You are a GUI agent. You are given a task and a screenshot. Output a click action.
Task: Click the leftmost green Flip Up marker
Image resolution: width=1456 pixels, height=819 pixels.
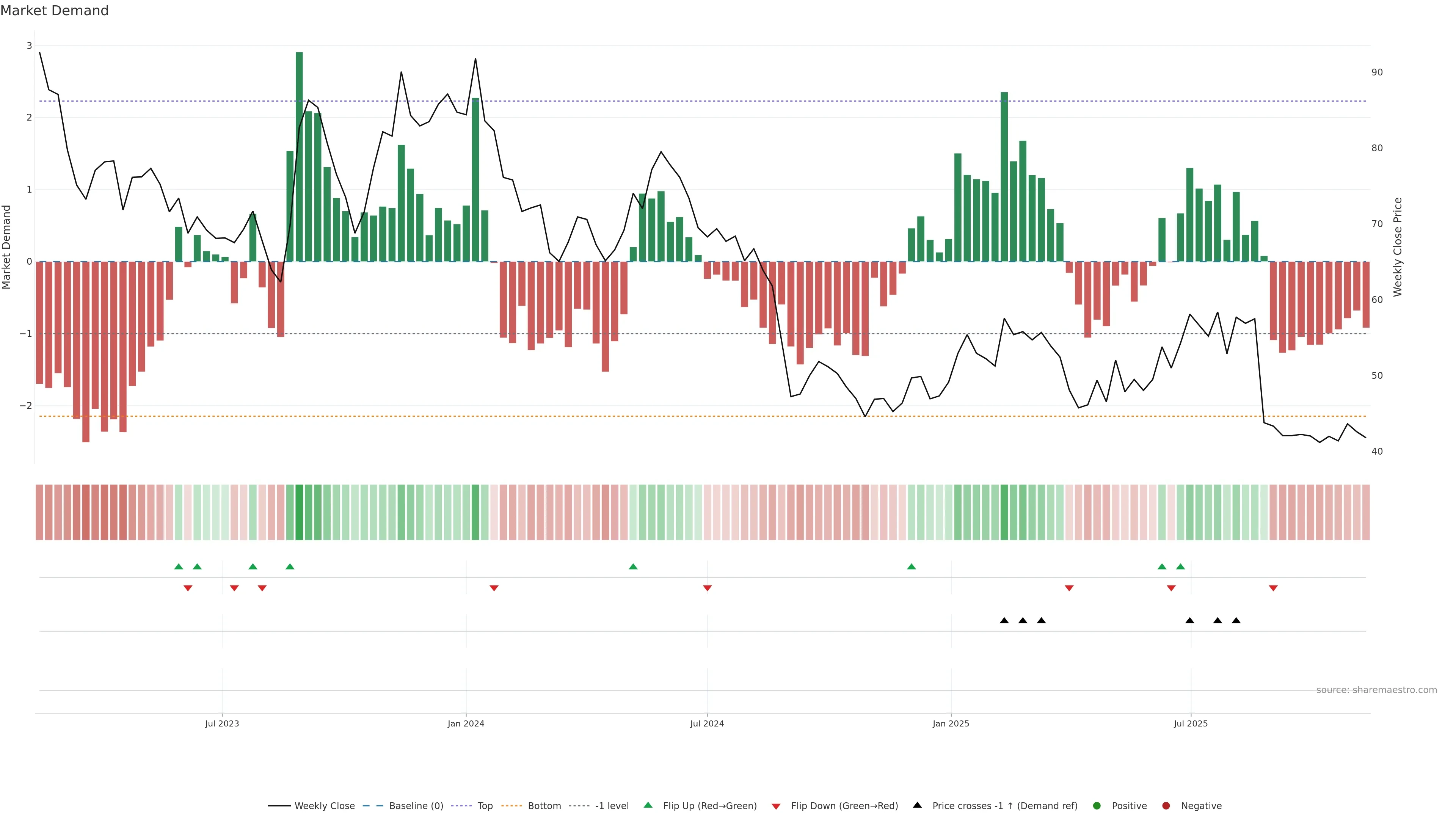tap(179, 566)
